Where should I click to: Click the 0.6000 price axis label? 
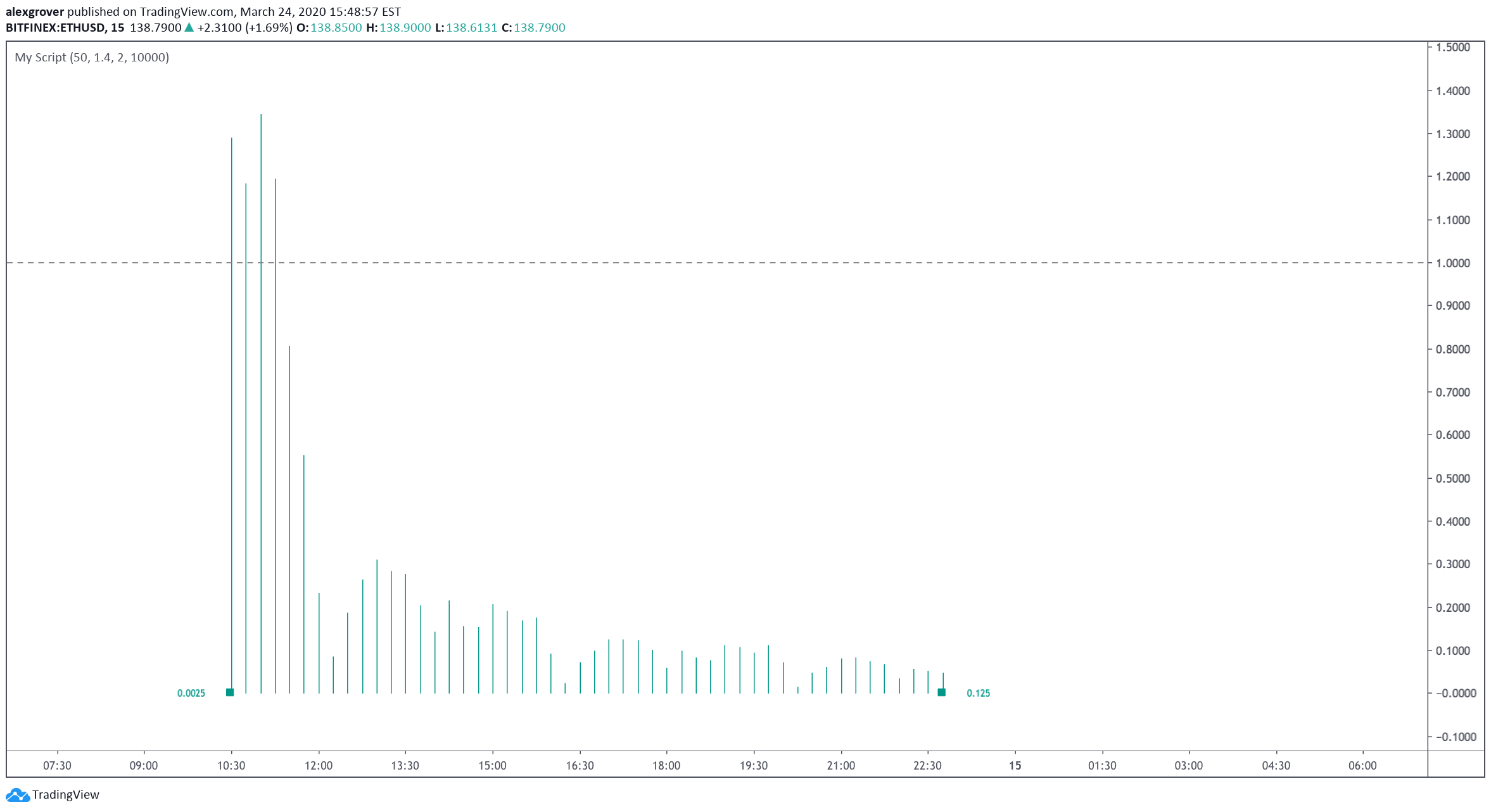[1453, 435]
